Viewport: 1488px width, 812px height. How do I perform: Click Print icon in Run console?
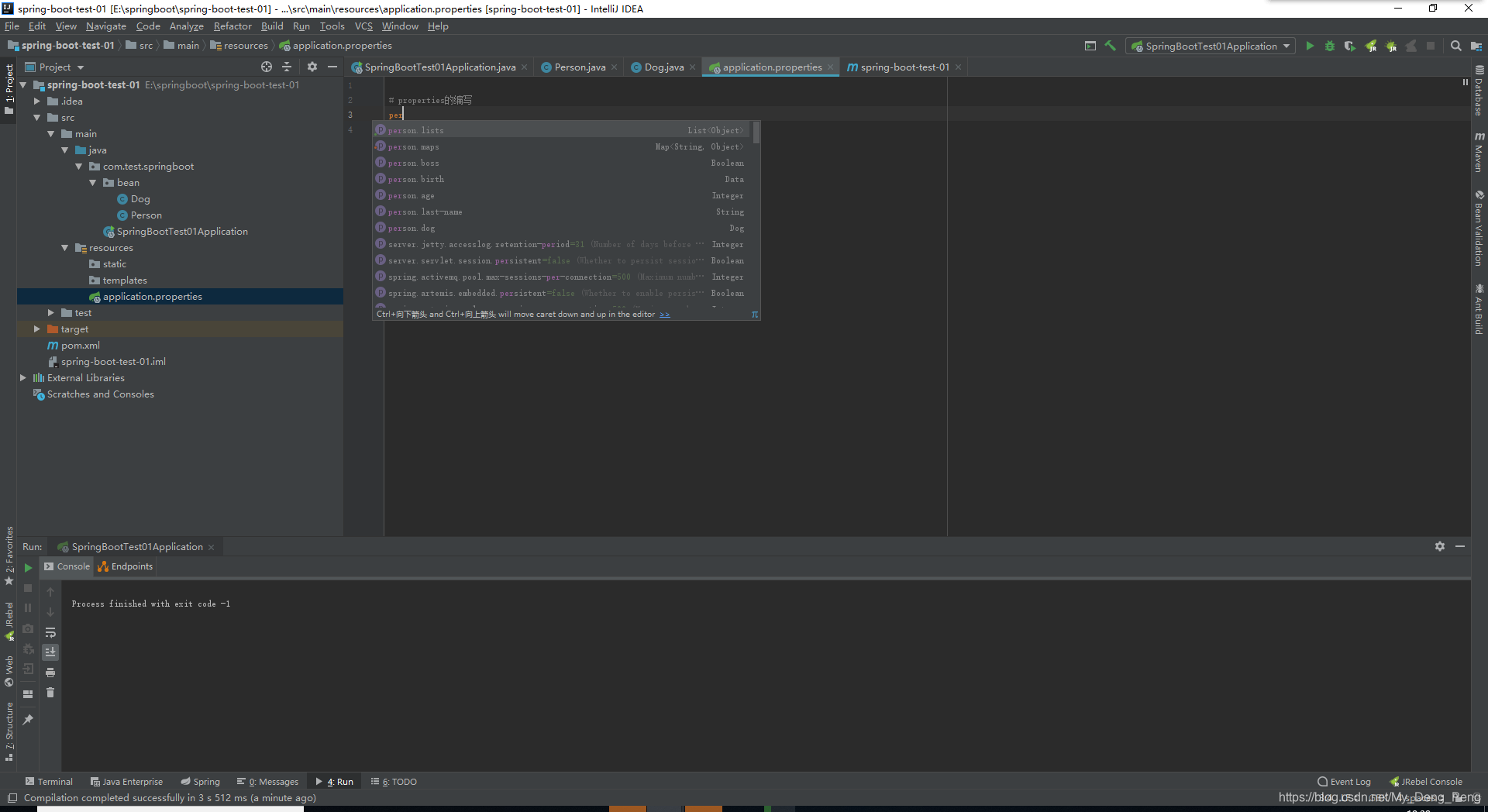(50, 673)
